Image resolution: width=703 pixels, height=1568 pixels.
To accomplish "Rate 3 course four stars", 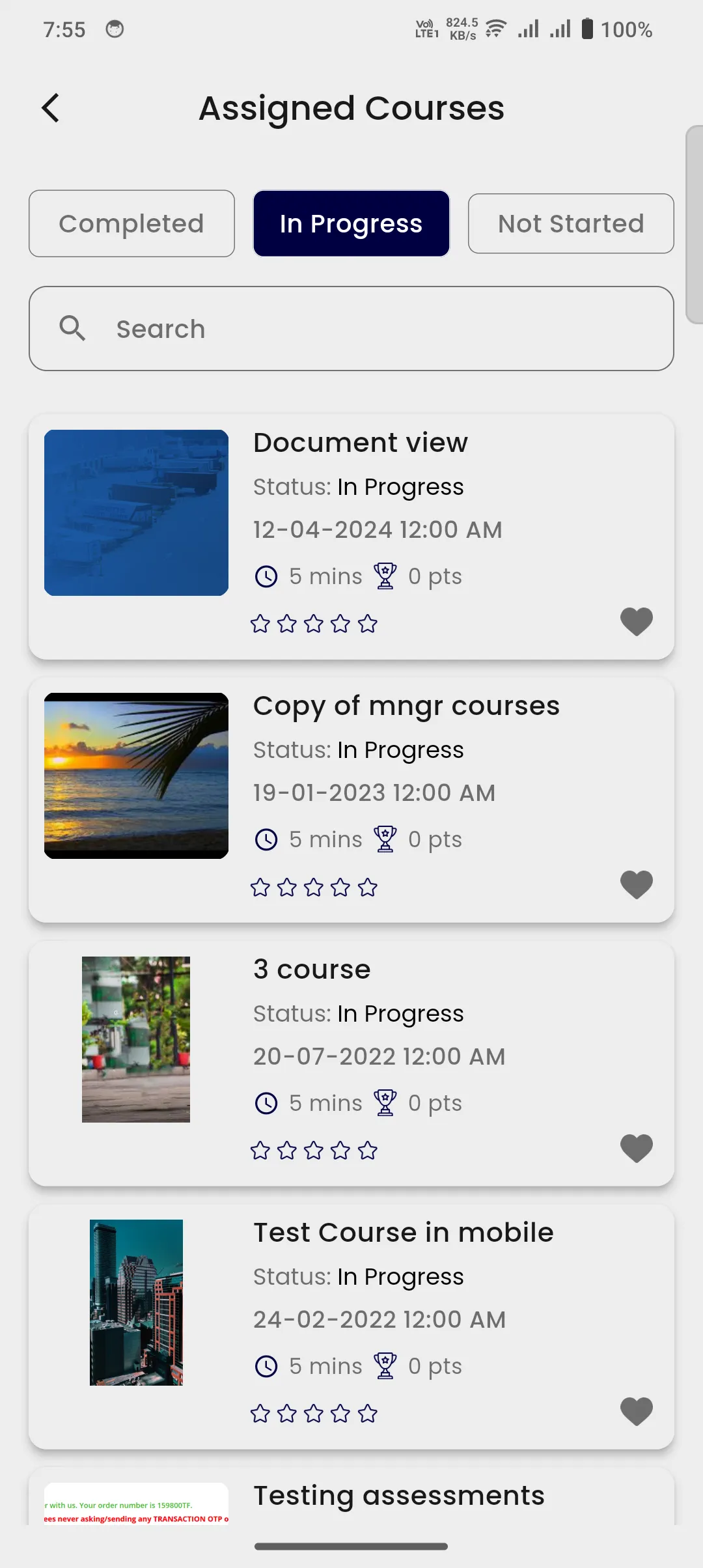I will pyautogui.click(x=340, y=1151).
